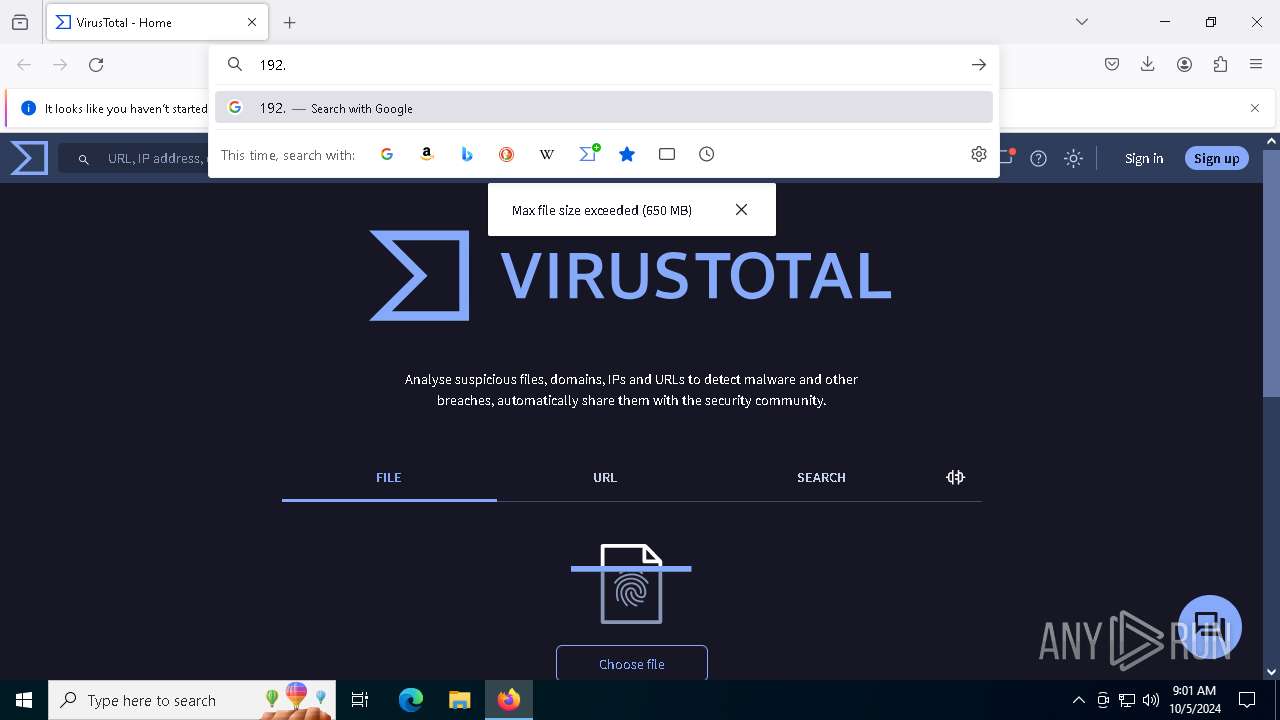Search with DuckDuckGo icon
This screenshot has width=1280, height=720.
[x=507, y=154]
